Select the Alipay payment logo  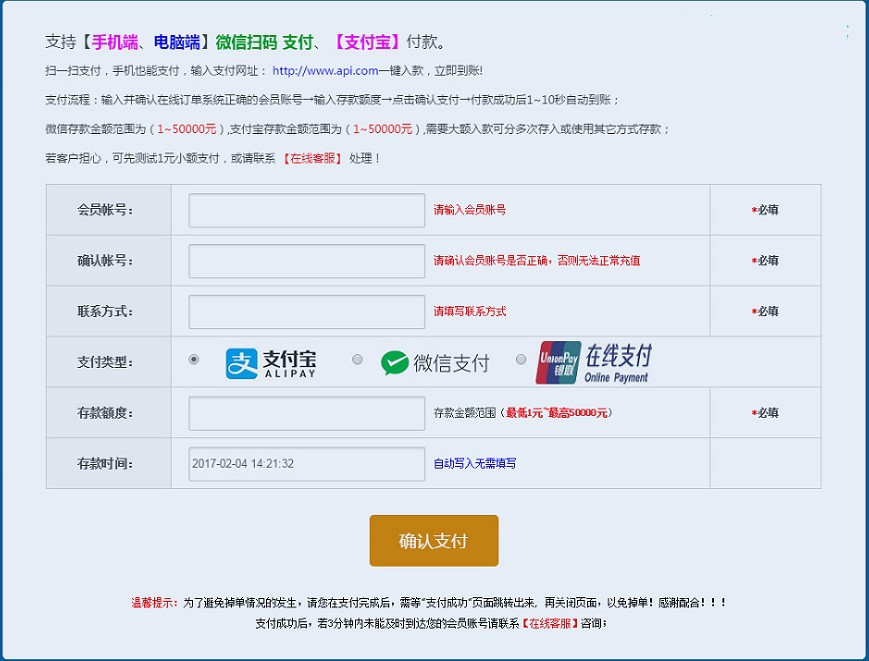point(271,363)
